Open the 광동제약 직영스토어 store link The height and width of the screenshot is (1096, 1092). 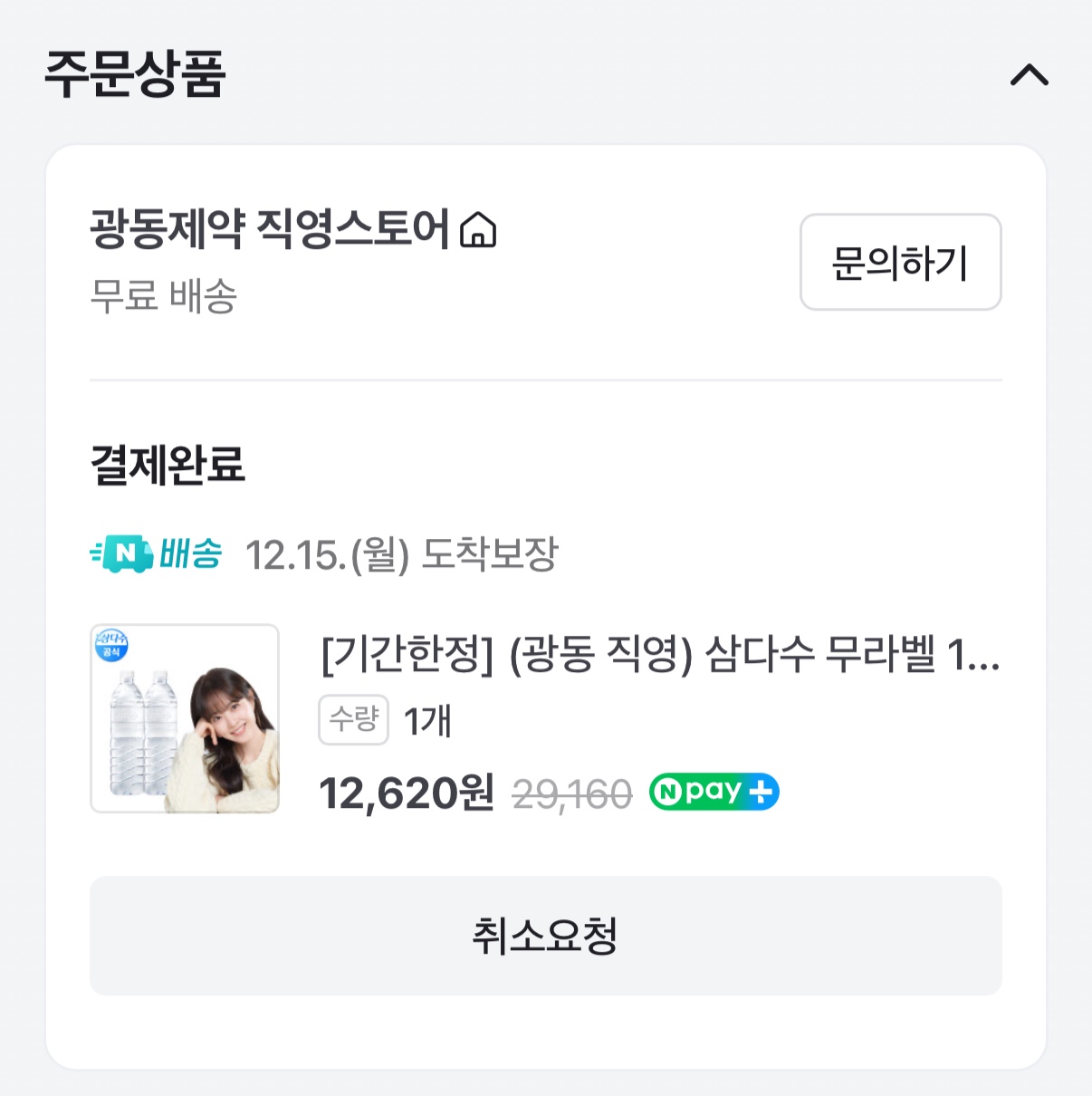tap(269, 229)
